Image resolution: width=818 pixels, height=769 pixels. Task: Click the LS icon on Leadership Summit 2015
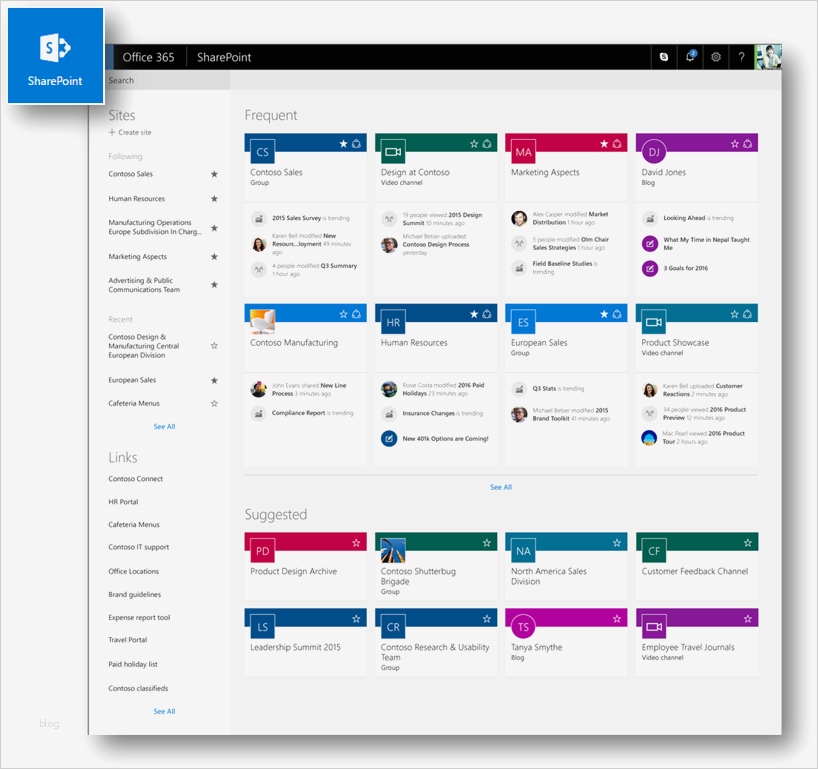click(x=262, y=627)
